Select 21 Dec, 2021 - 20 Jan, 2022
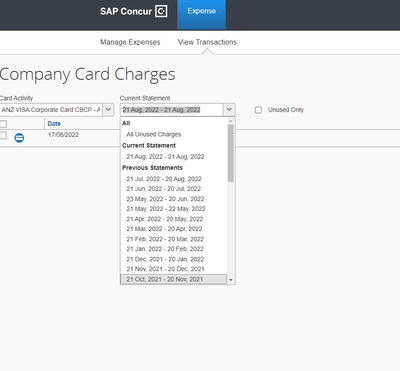This screenshot has width=400, height=371. pyautogui.click(x=165, y=259)
